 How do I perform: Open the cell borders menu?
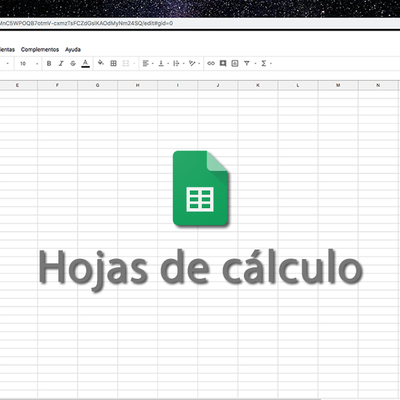(x=113, y=63)
